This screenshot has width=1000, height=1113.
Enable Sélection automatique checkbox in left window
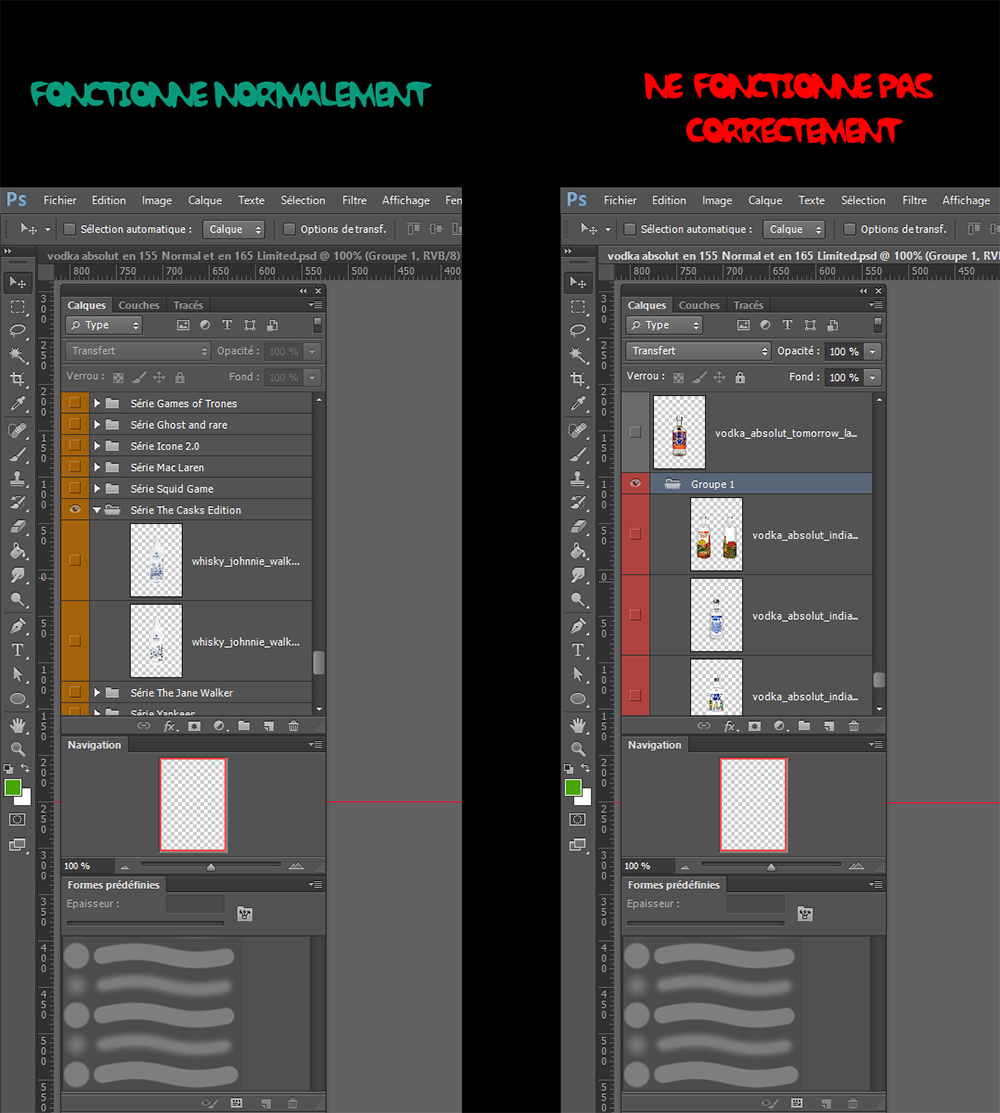coord(70,229)
